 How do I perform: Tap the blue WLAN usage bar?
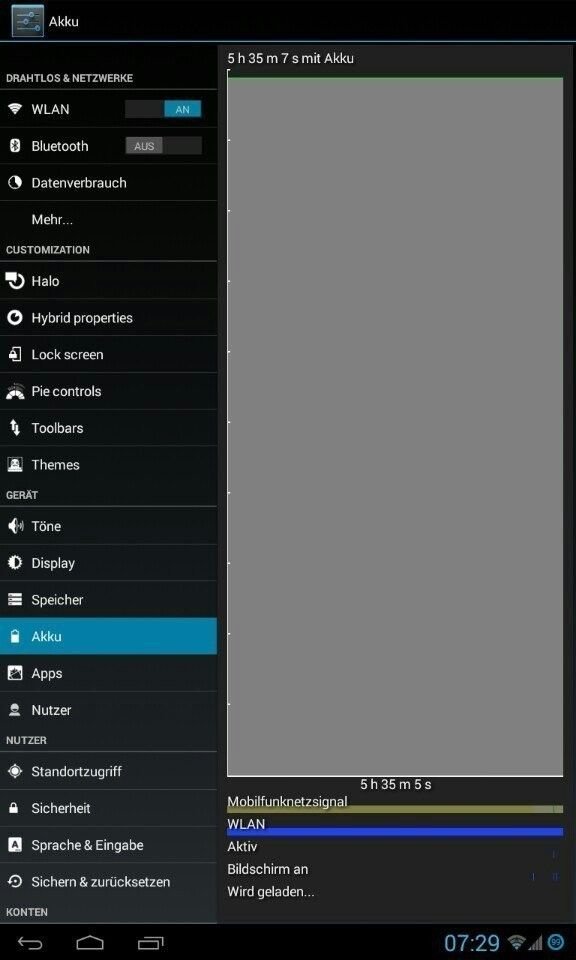tap(395, 831)
